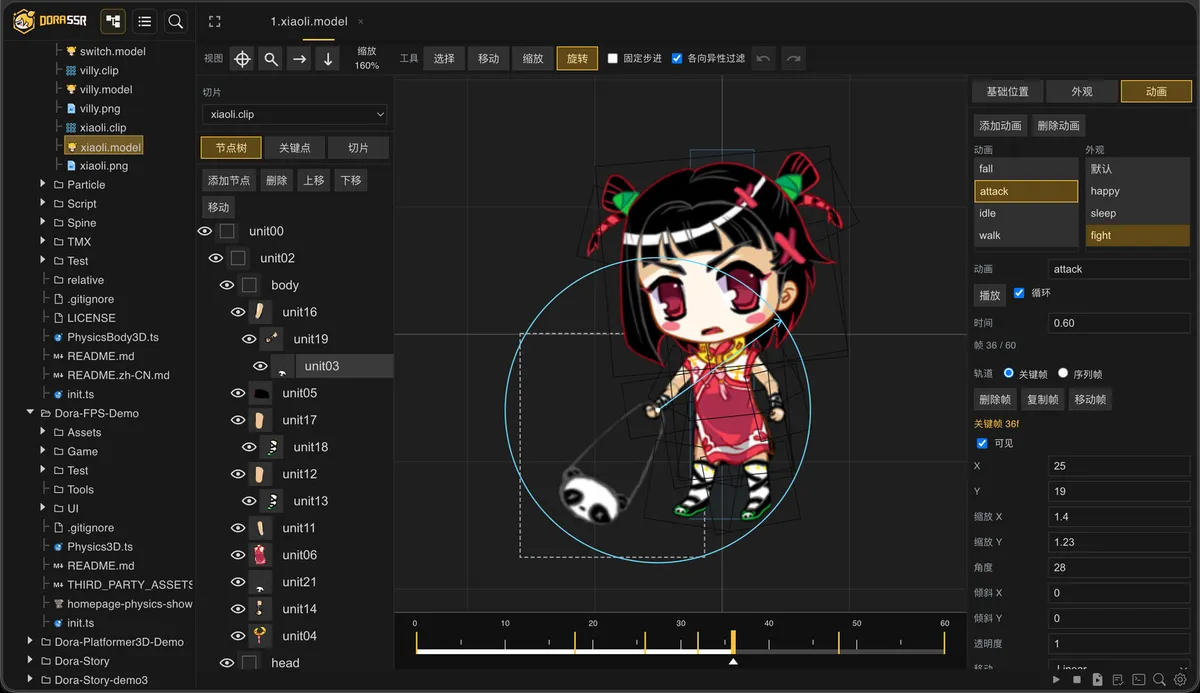This screenshot has height=693, width=1200.
Task: Toggle visibility of unit05
Action: pyautogui.click(x=238, y=393)
